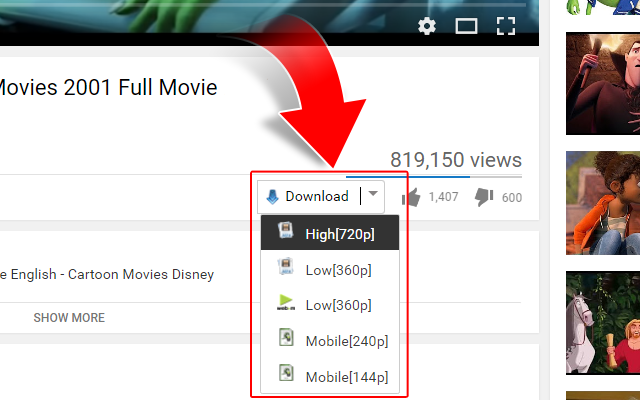Click the thumbs up like icon
The height and width of the screenshot is (400, 640).
pyautogui.click(x=411, y=198)
